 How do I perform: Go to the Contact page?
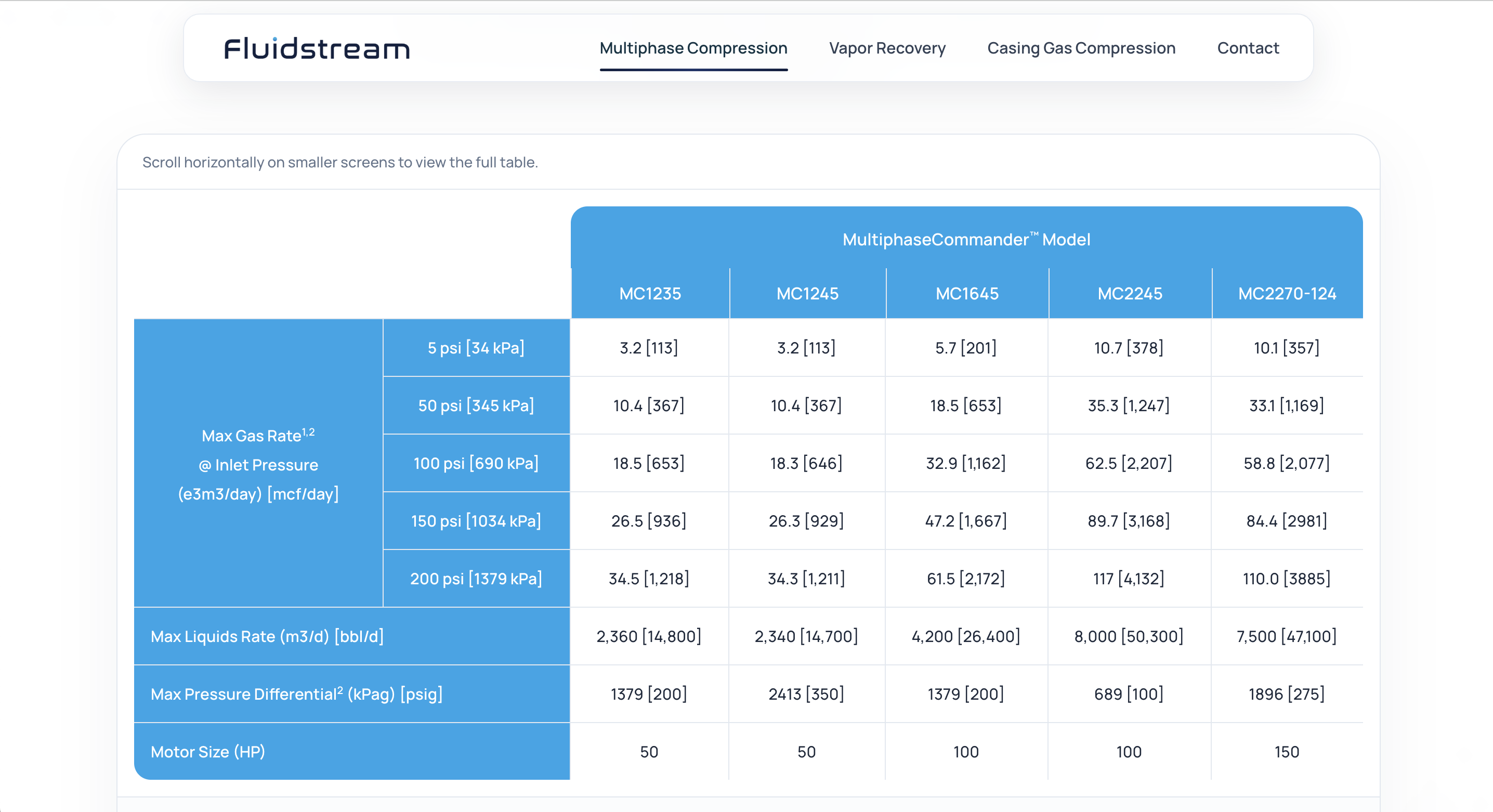[1247, 49]
